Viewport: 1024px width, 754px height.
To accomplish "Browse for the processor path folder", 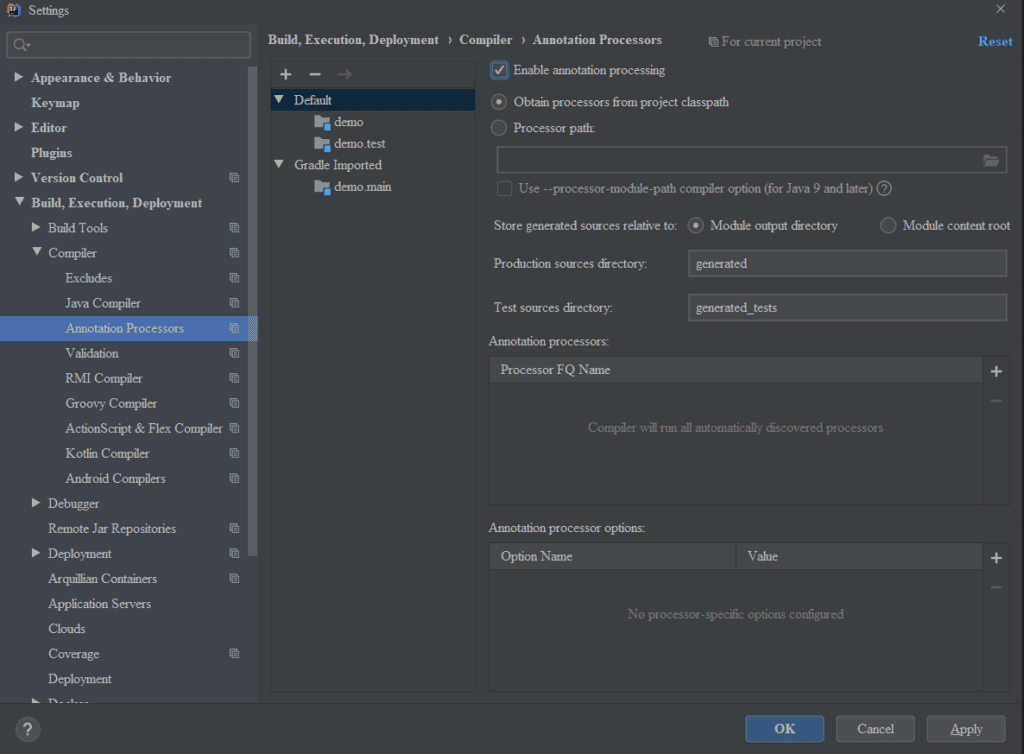I will (x=991, y=159).
